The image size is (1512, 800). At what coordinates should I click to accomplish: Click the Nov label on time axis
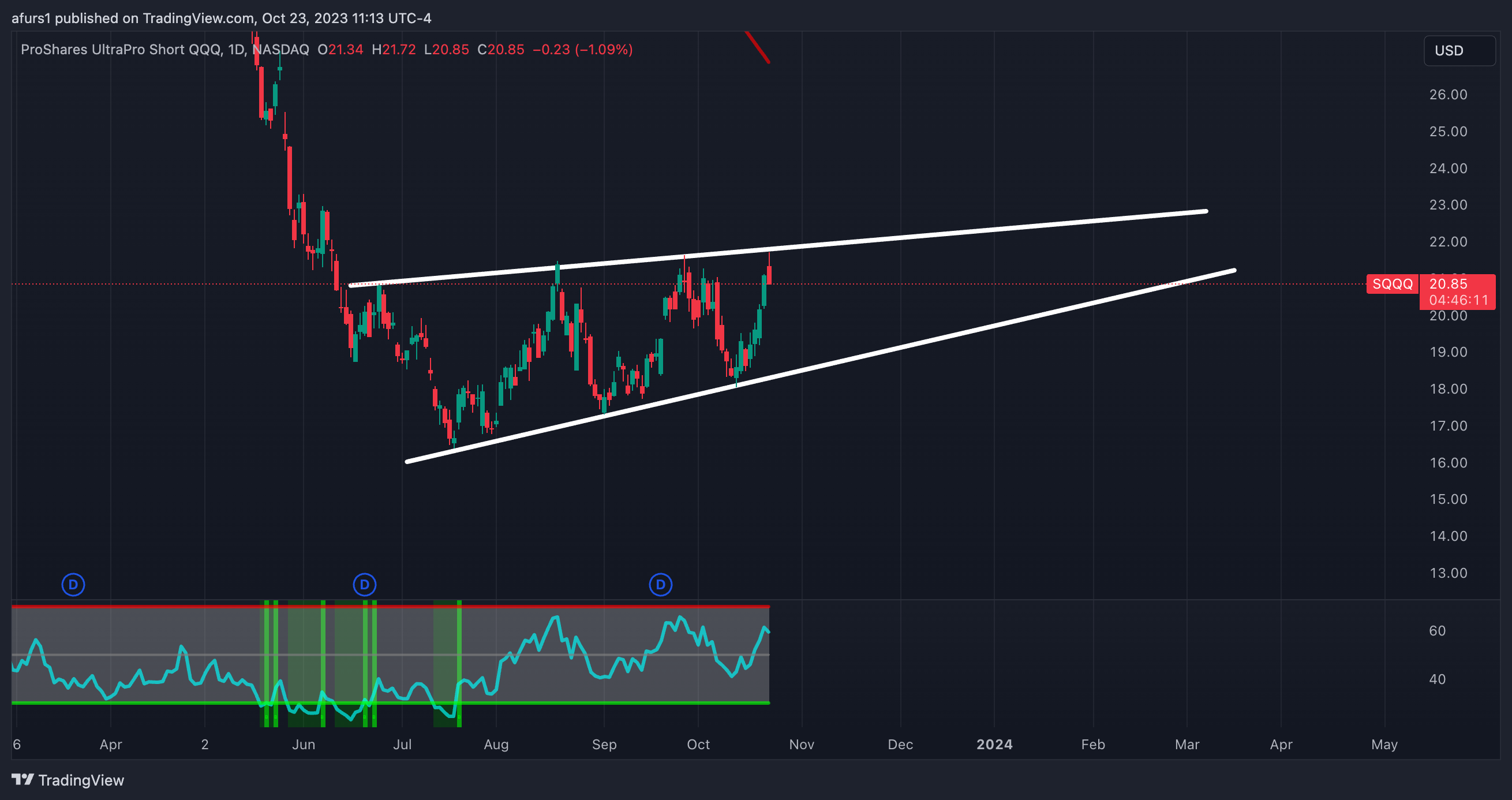(801, 744)
